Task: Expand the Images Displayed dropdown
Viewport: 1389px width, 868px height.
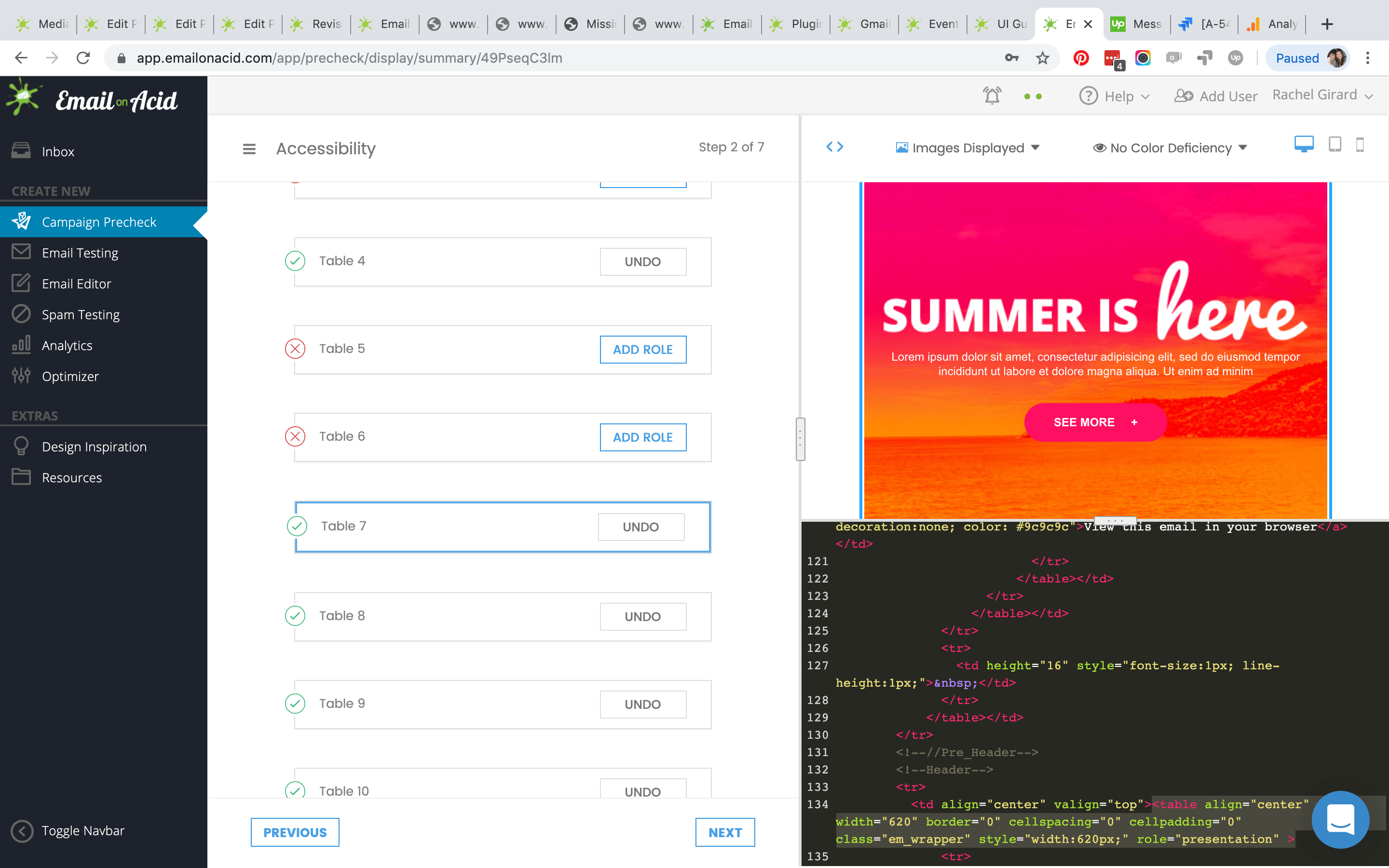Action: click(967, 148)
